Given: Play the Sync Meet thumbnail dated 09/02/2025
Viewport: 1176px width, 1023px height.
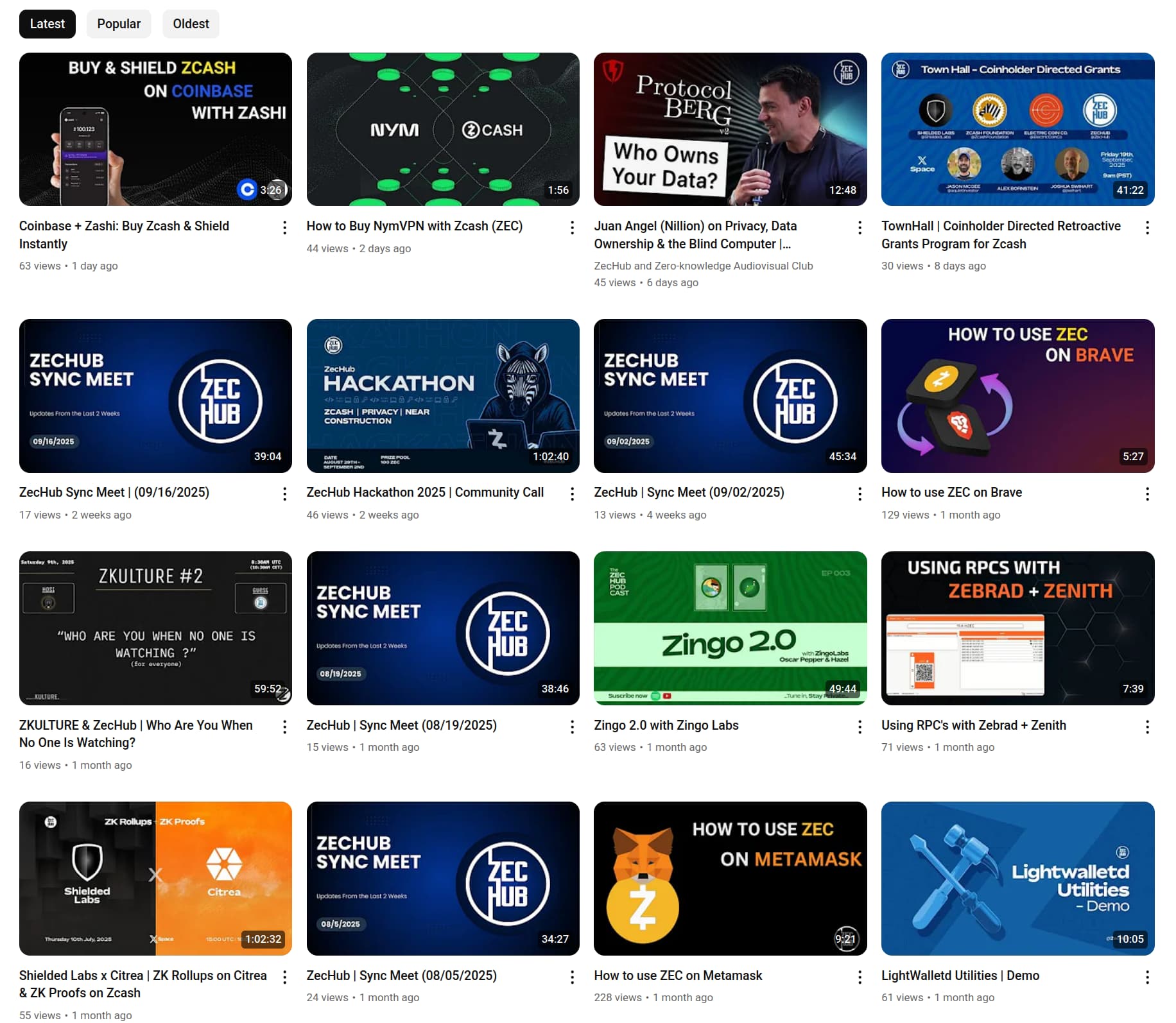Looking at the screenshot, I should 731,396.
